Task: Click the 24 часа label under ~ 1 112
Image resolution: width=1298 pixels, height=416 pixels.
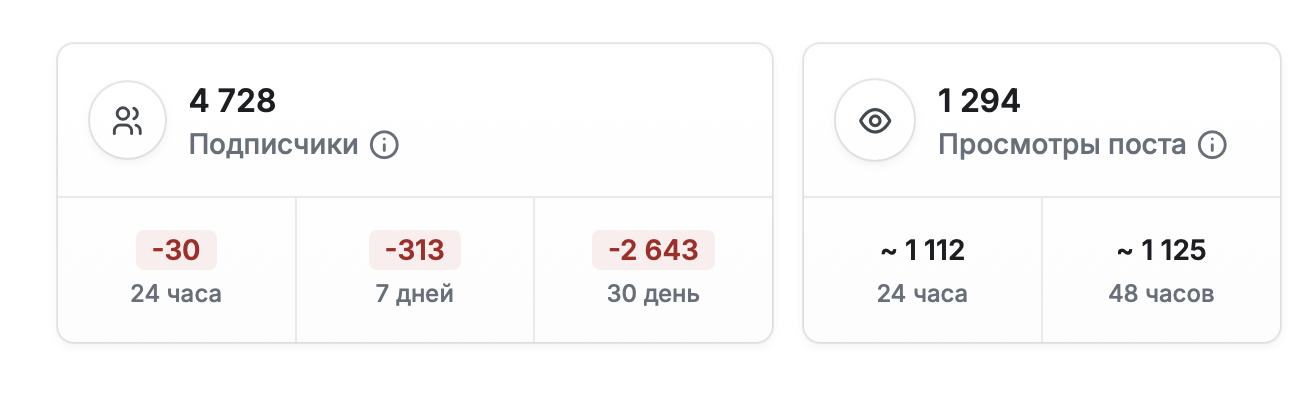Action: [922, 294]
